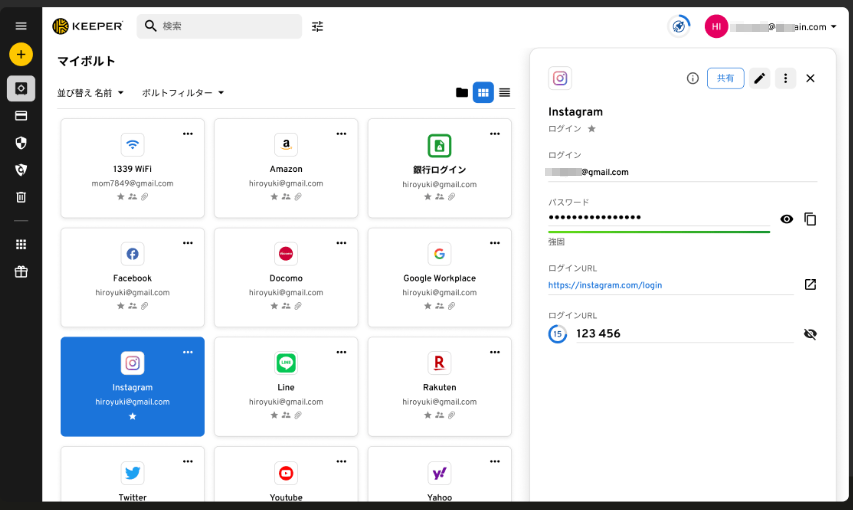This screenshot has height=510, width=853.
Task: Hide the two-factor code 123 456
Action: [810, 334]
